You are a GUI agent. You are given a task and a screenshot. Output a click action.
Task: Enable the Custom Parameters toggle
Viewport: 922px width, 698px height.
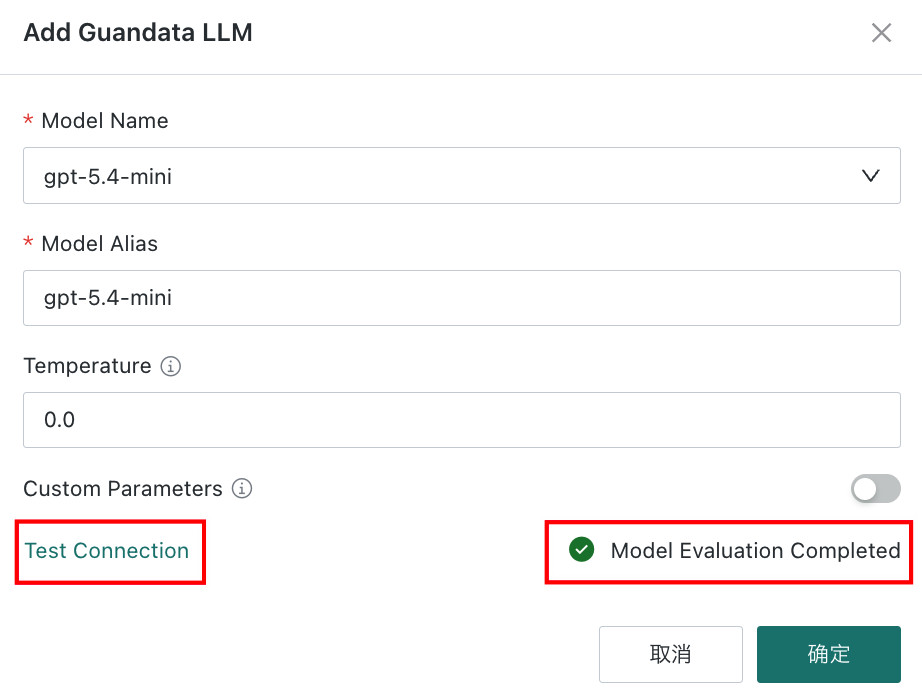coord(875,489)
